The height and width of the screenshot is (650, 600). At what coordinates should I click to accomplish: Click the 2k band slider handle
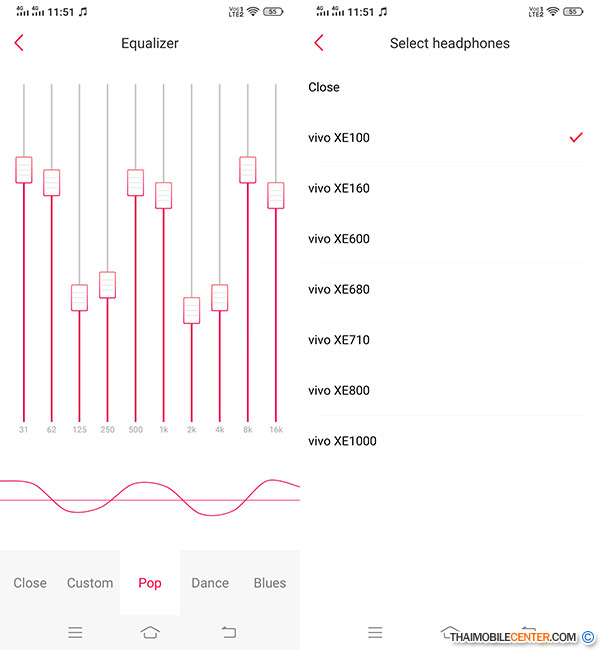tap(192, 310)
